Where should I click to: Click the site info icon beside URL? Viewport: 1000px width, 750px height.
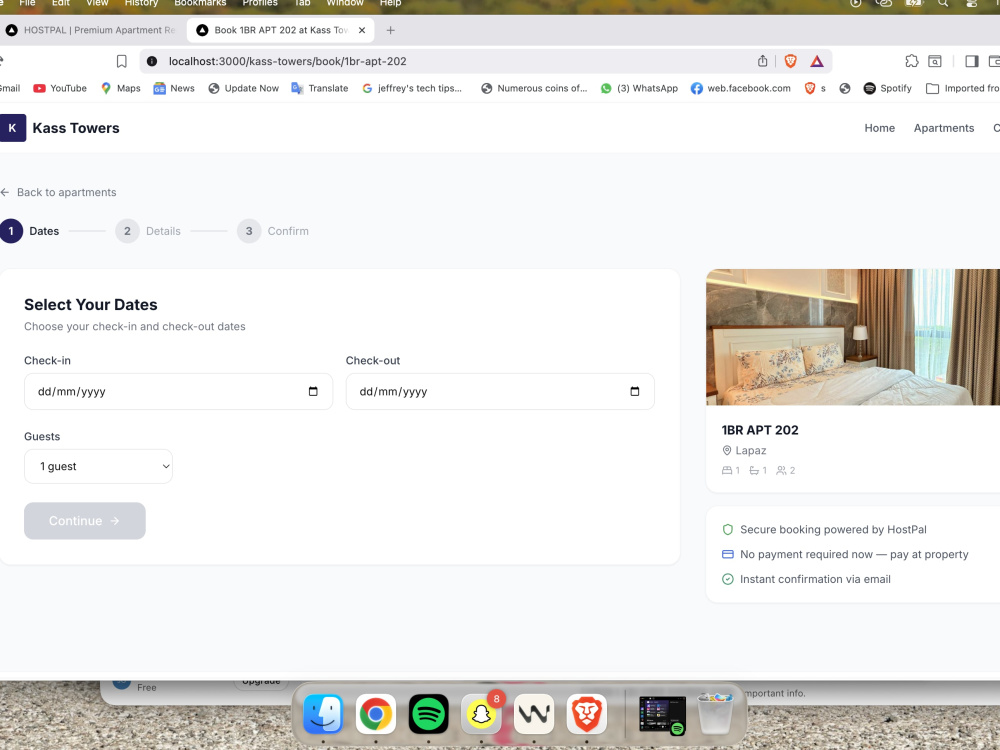point(152,61)
